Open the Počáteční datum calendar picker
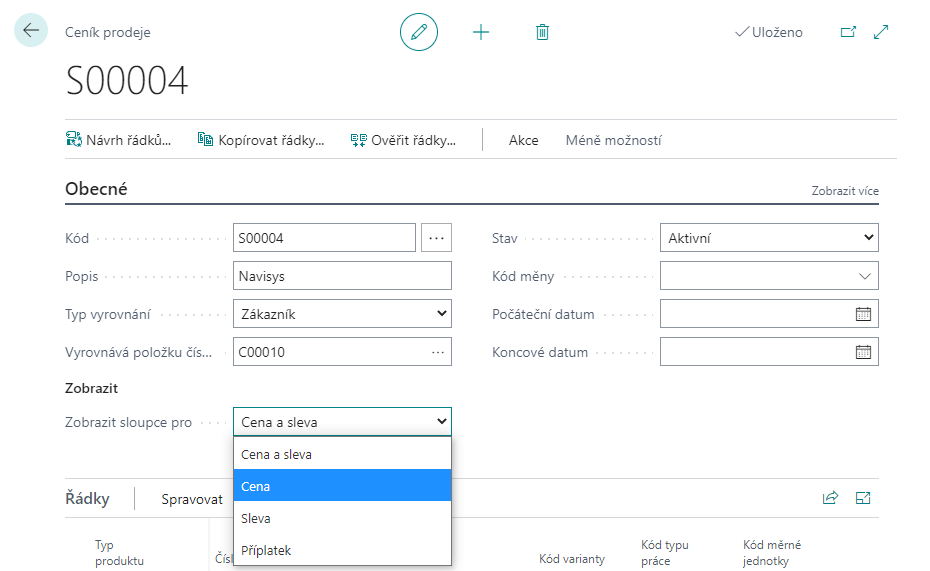Viewport: 930px width, 571px height. [x=864, y=314]
